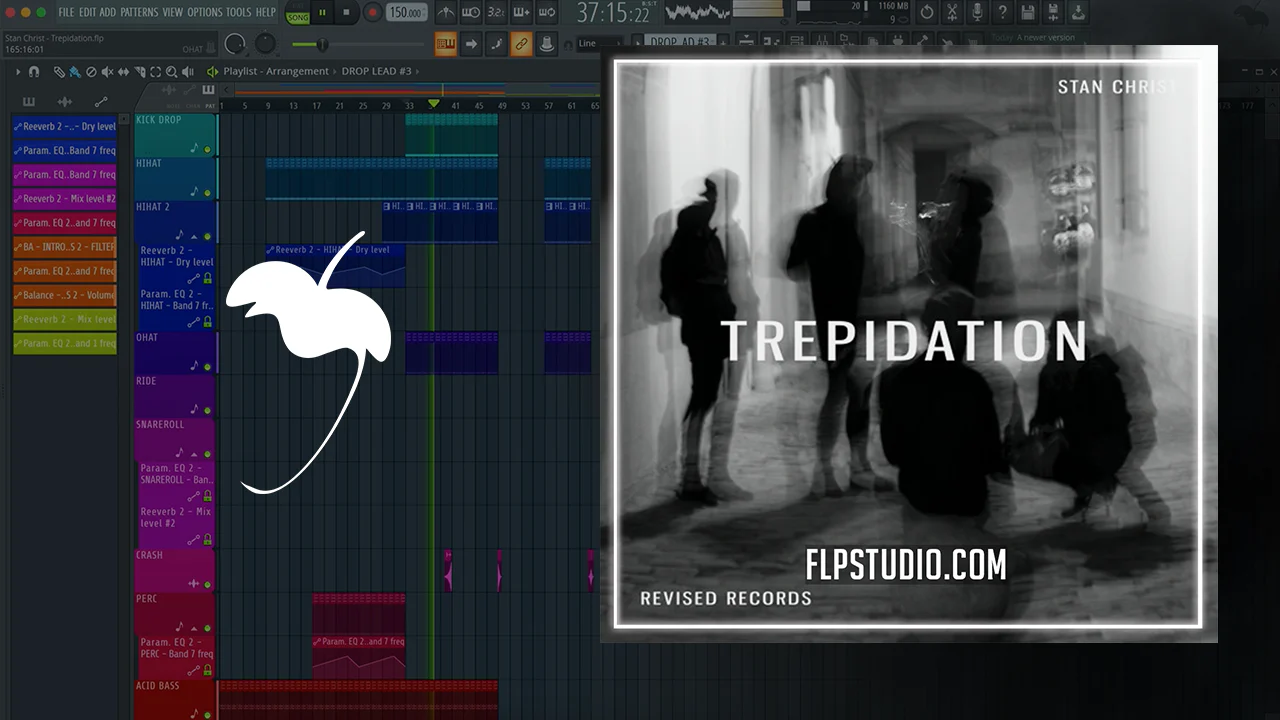Select the select tool in playlist
The height and width of the screenshot is (720, 1280).
click(x=155, y=72)
